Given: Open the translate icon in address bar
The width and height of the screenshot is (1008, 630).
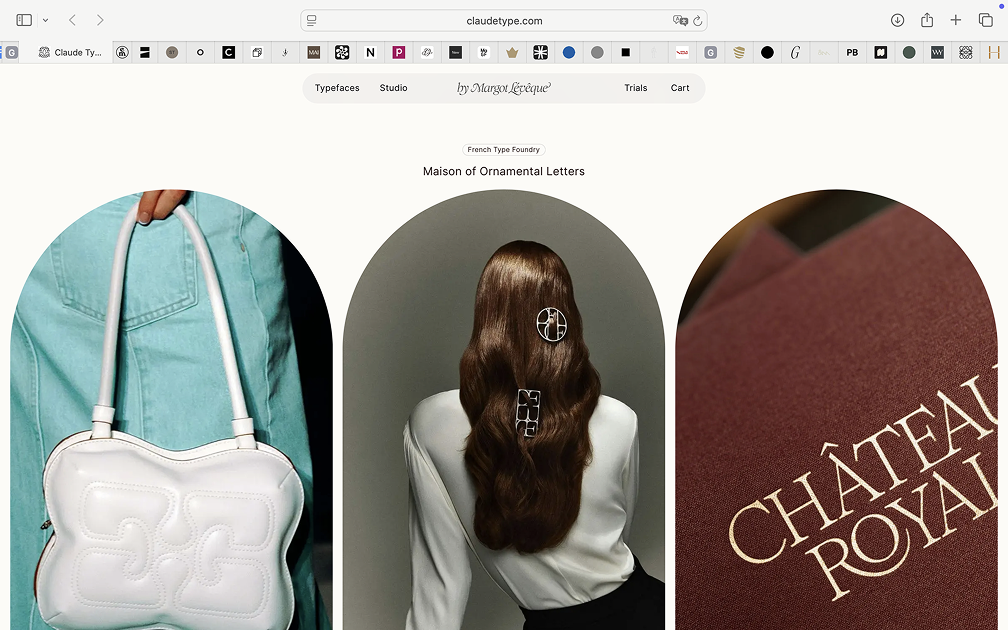Looking at the screenshot, I should (680, 21).
